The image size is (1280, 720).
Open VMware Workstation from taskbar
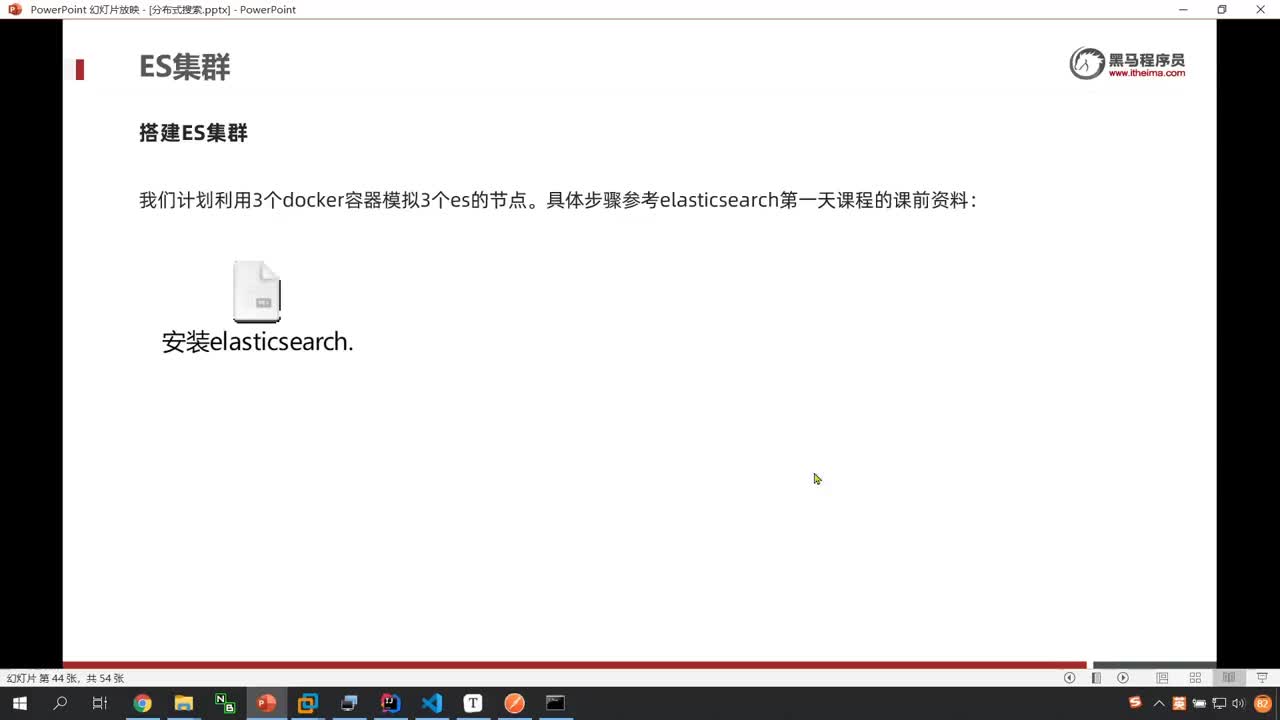pyautogui.click(x=307, y=703)
